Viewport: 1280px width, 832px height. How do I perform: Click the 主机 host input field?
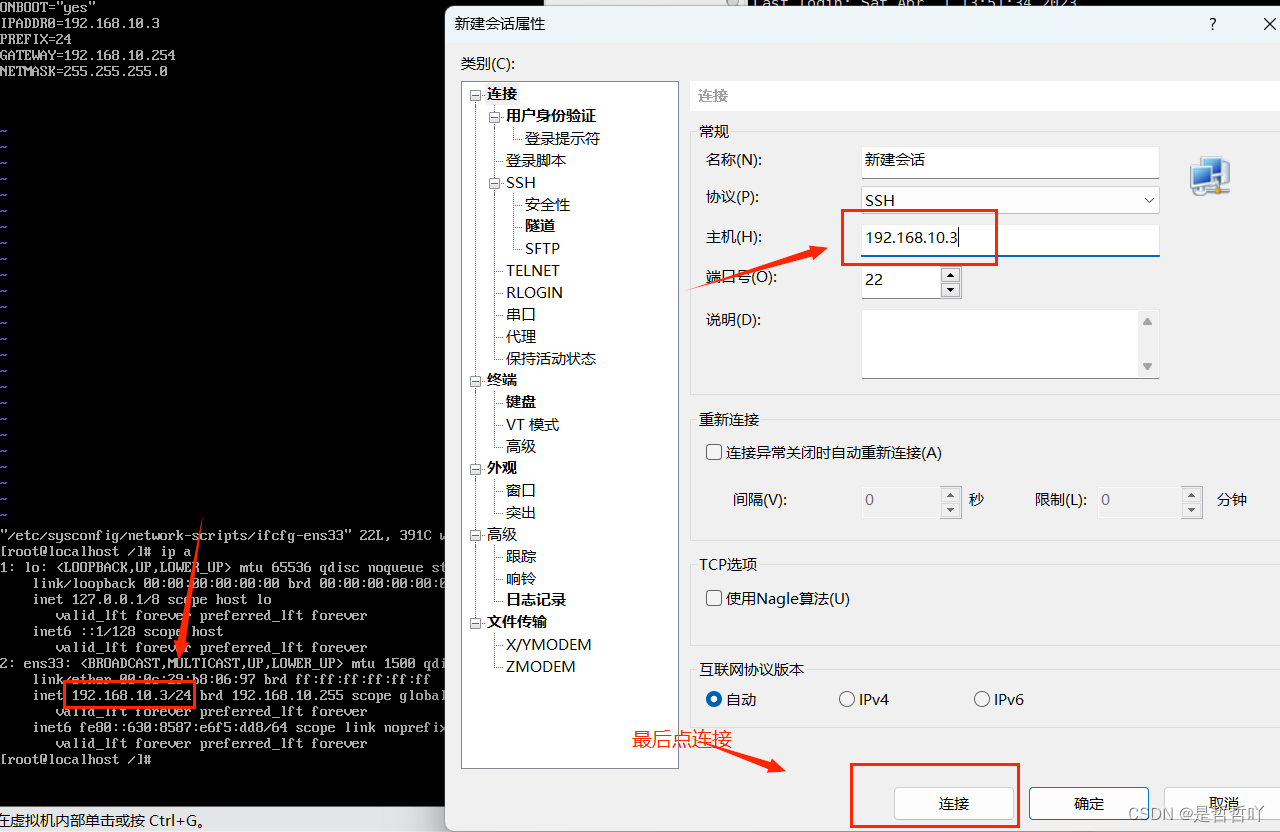[1010, 239]
